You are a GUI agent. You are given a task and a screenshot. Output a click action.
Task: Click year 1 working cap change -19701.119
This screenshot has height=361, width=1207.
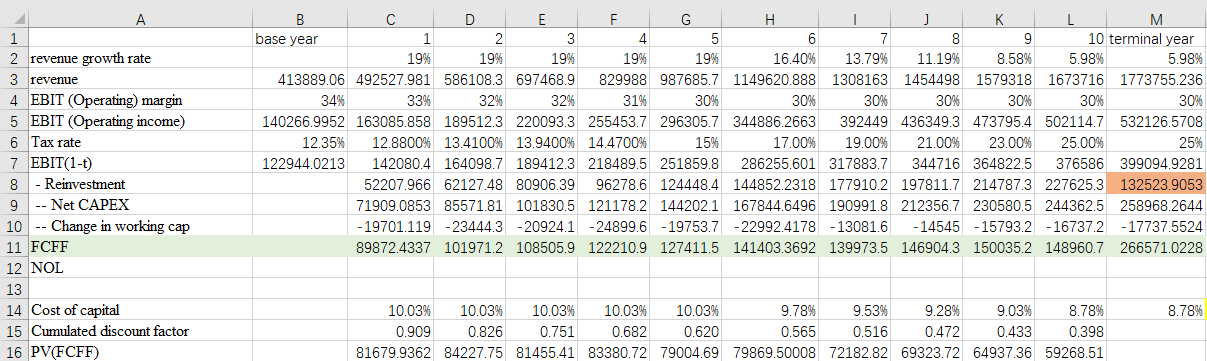(391, 226)
